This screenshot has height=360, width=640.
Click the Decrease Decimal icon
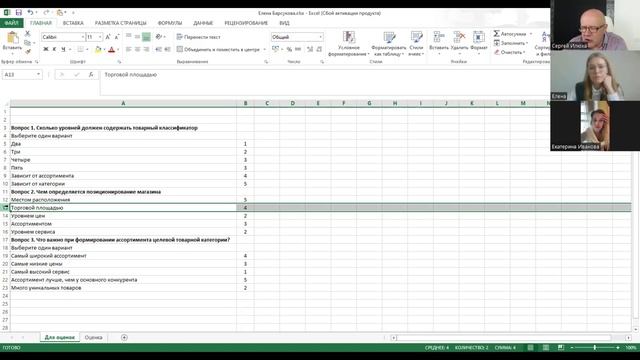(319, 49)
